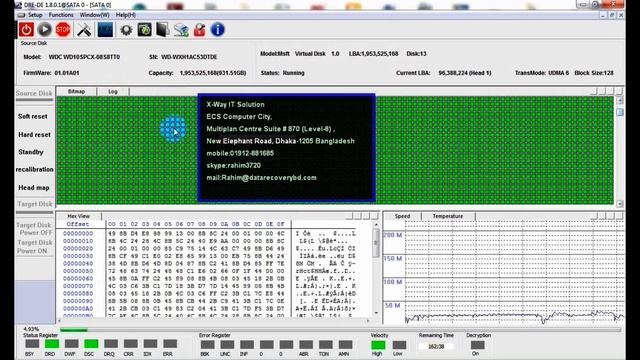The width and height of the screenshot is (640, 360).
Task: Switch to the Log tab
Action: [113, 91]
